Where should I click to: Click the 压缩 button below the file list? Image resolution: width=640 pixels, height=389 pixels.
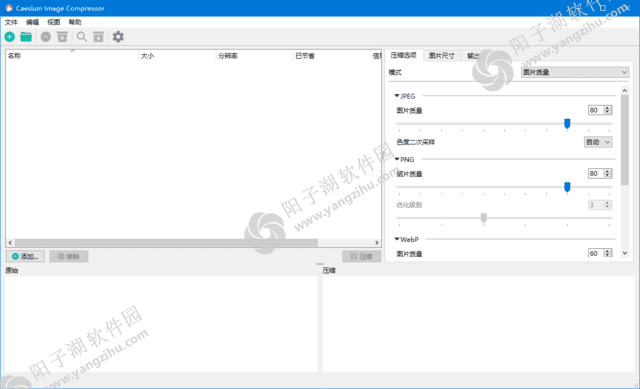pos(361,256)
